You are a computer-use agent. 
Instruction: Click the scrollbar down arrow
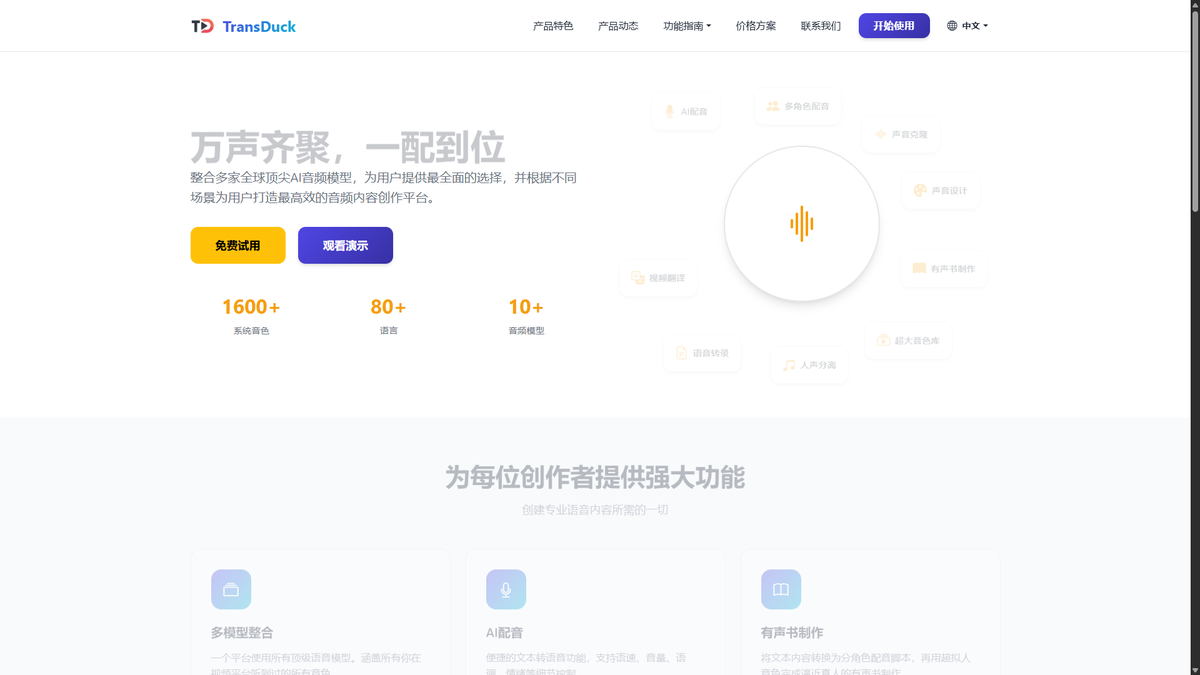tap(1194, 669)
